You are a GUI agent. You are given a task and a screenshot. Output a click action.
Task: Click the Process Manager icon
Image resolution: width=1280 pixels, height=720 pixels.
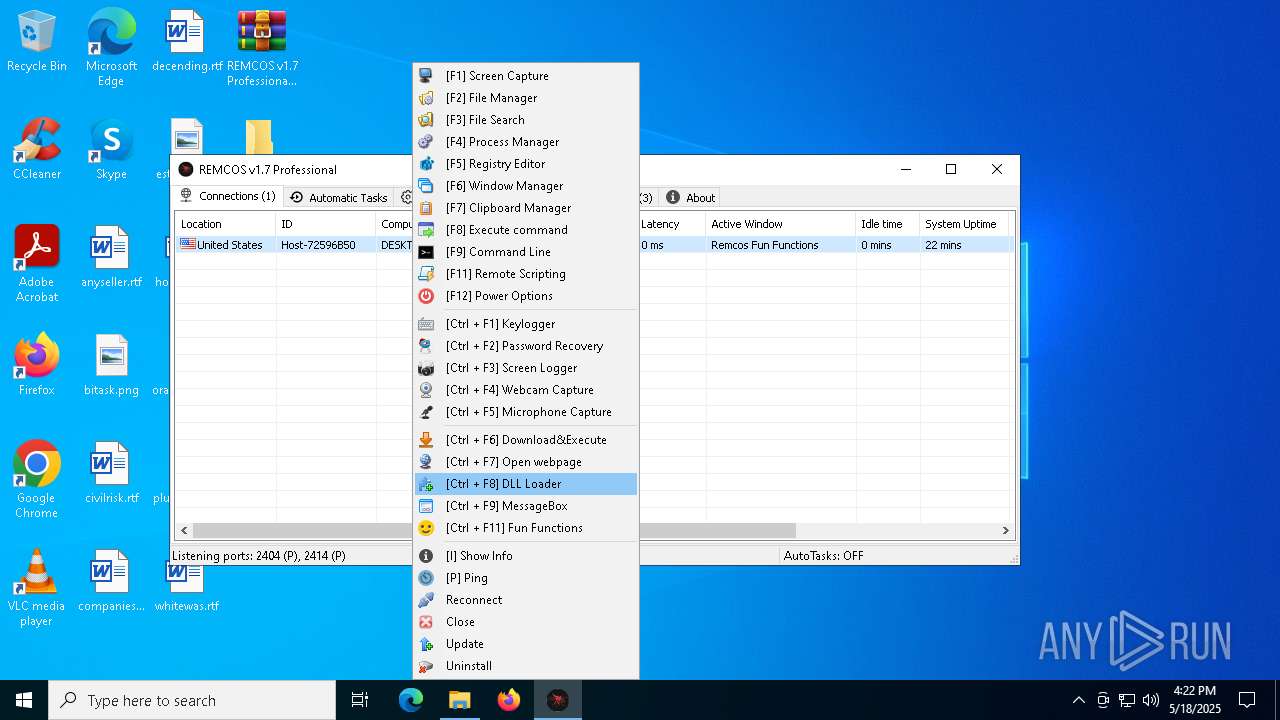pos(426,142)
